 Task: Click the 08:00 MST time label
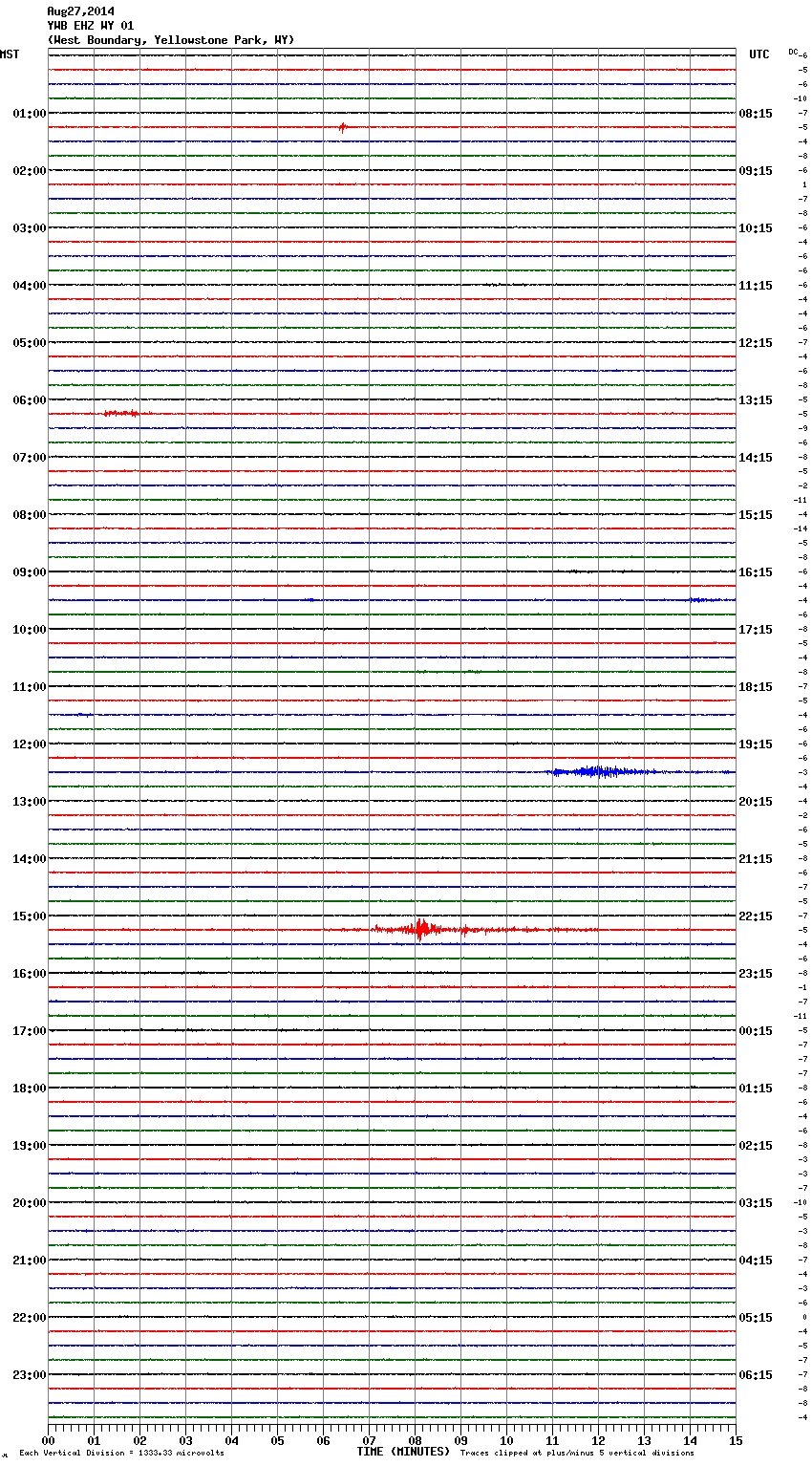(x=29, y=515)
